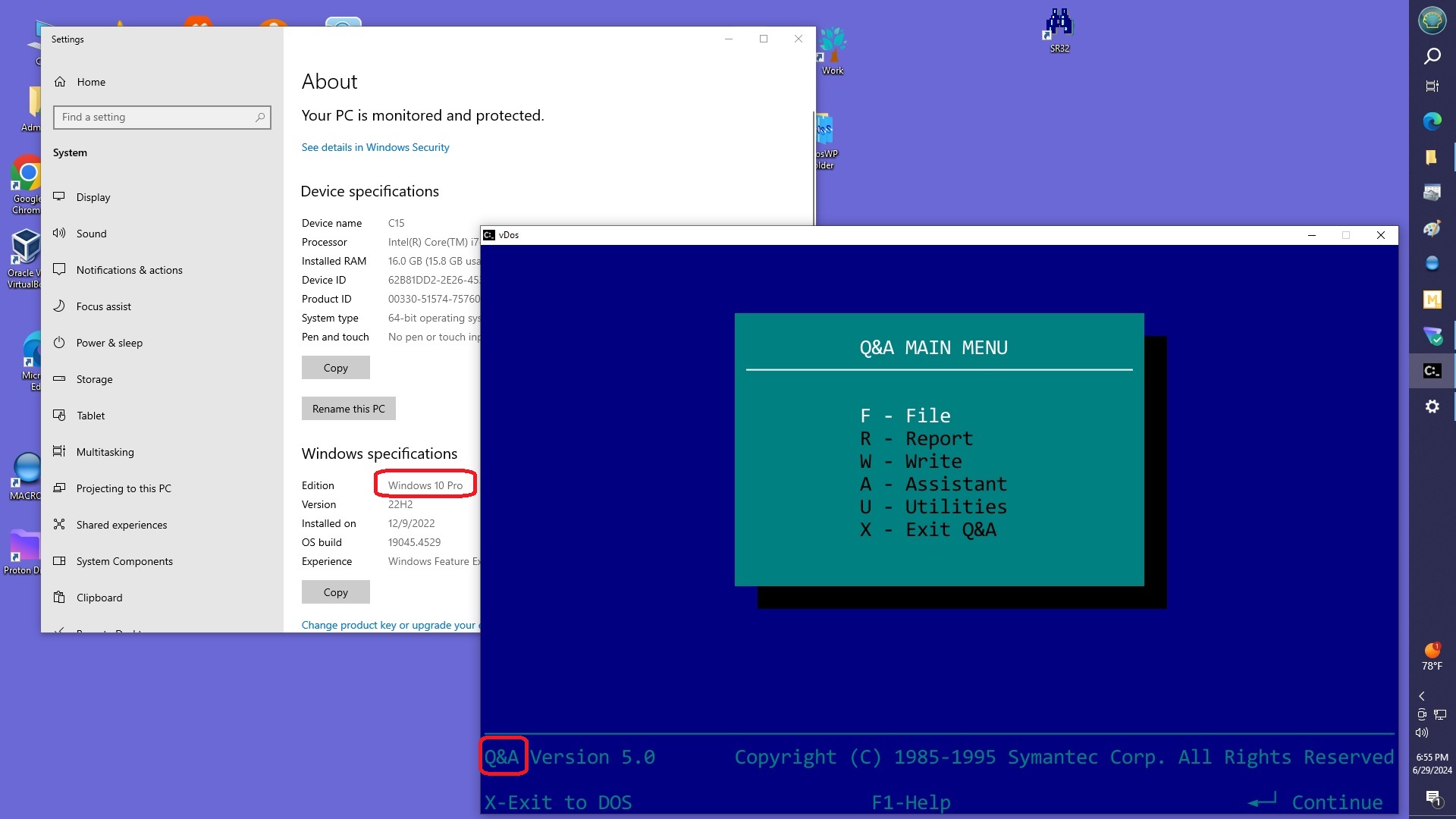Image resolution: width=1456 pixels, height=819 pixels.
Task: Select R - Report in Q&A Main Menu
Action: click(916, 438)
